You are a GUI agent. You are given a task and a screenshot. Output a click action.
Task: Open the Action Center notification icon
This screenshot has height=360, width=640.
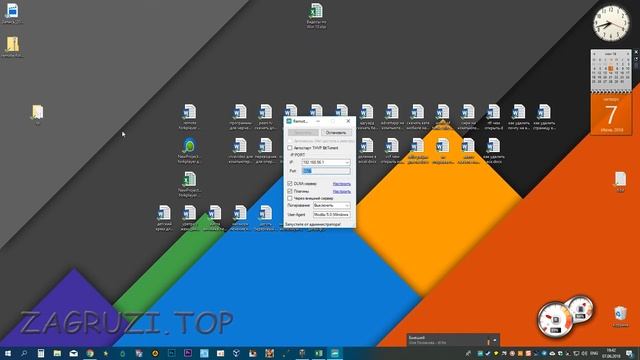coord(629,353)
